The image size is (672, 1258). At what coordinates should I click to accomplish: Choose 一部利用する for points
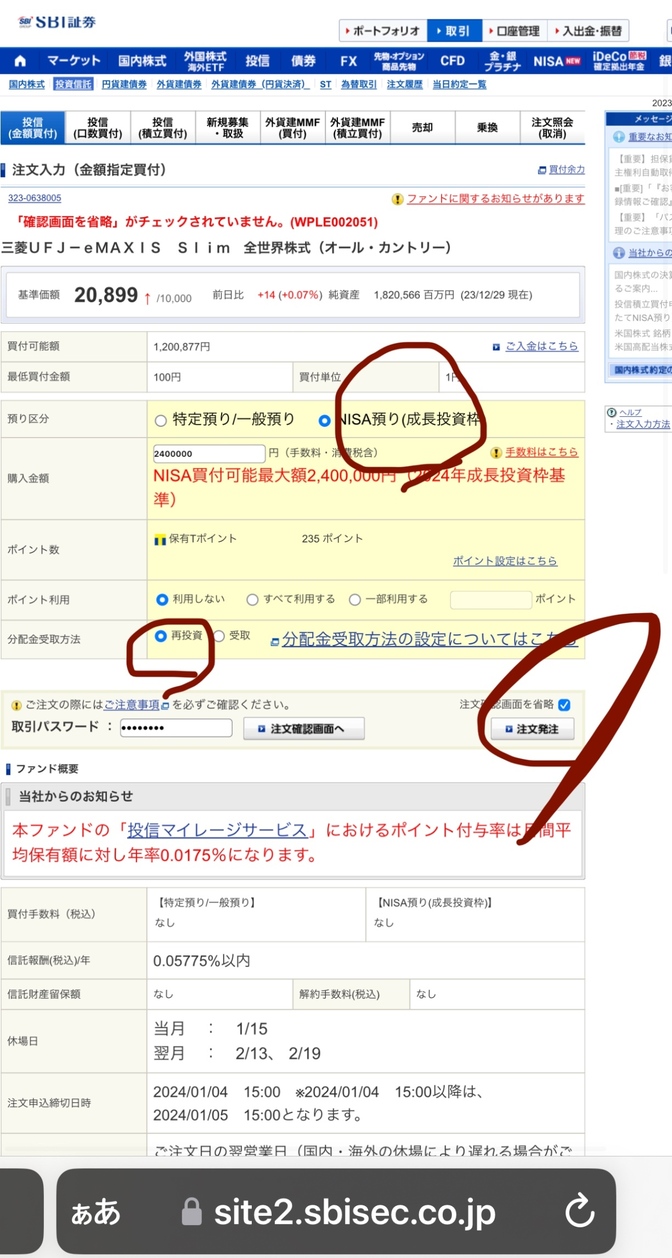[x=355, y=599]
